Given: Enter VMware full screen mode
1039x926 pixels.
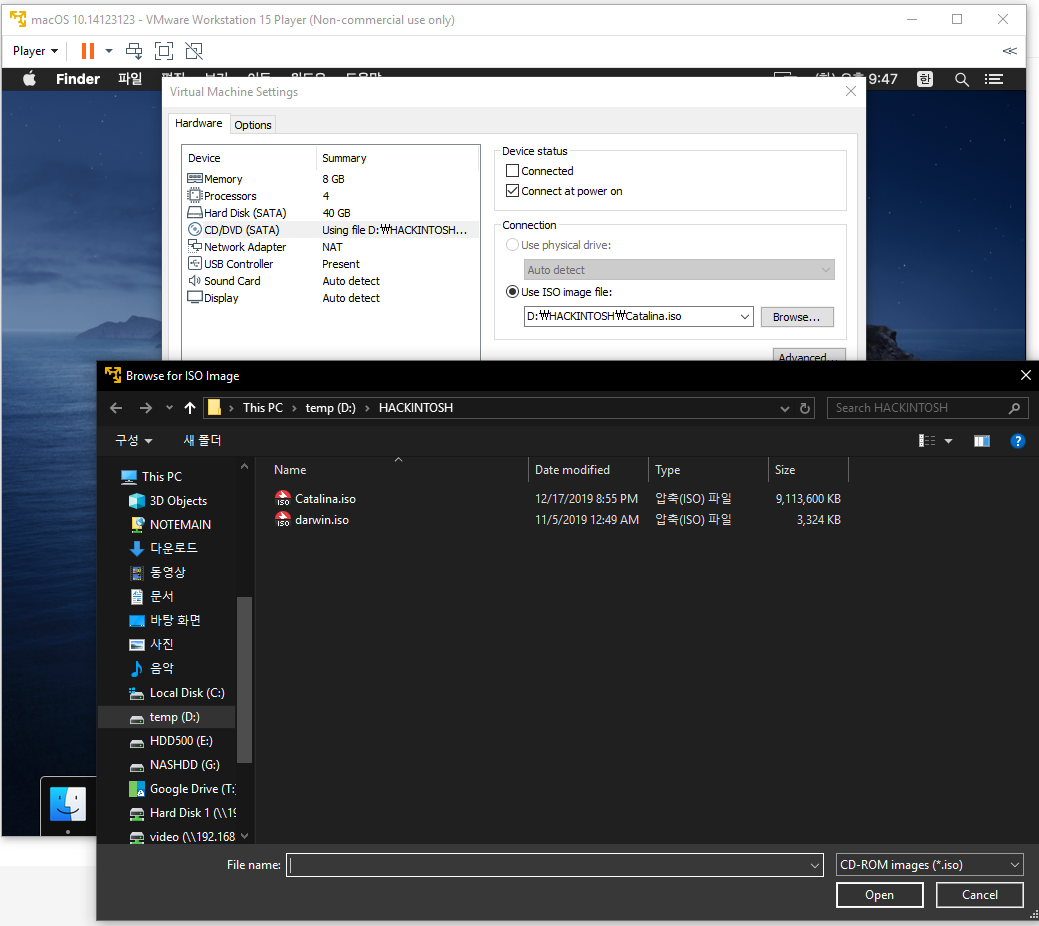Looking at the screenshot, I should [164, 51].
